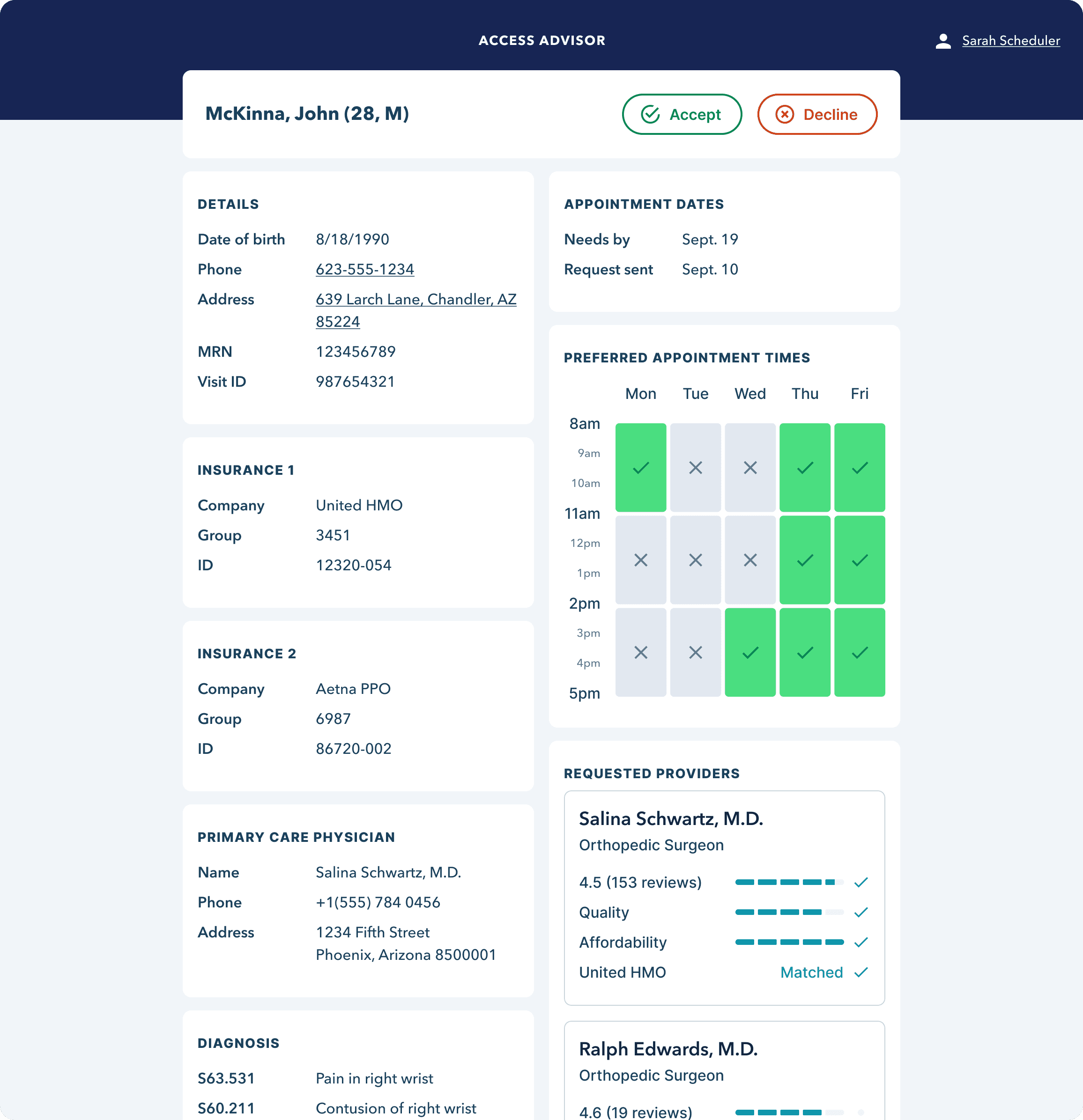
Task: Toggle off the Tuesday midday availability slot
Action: point(695,560)
